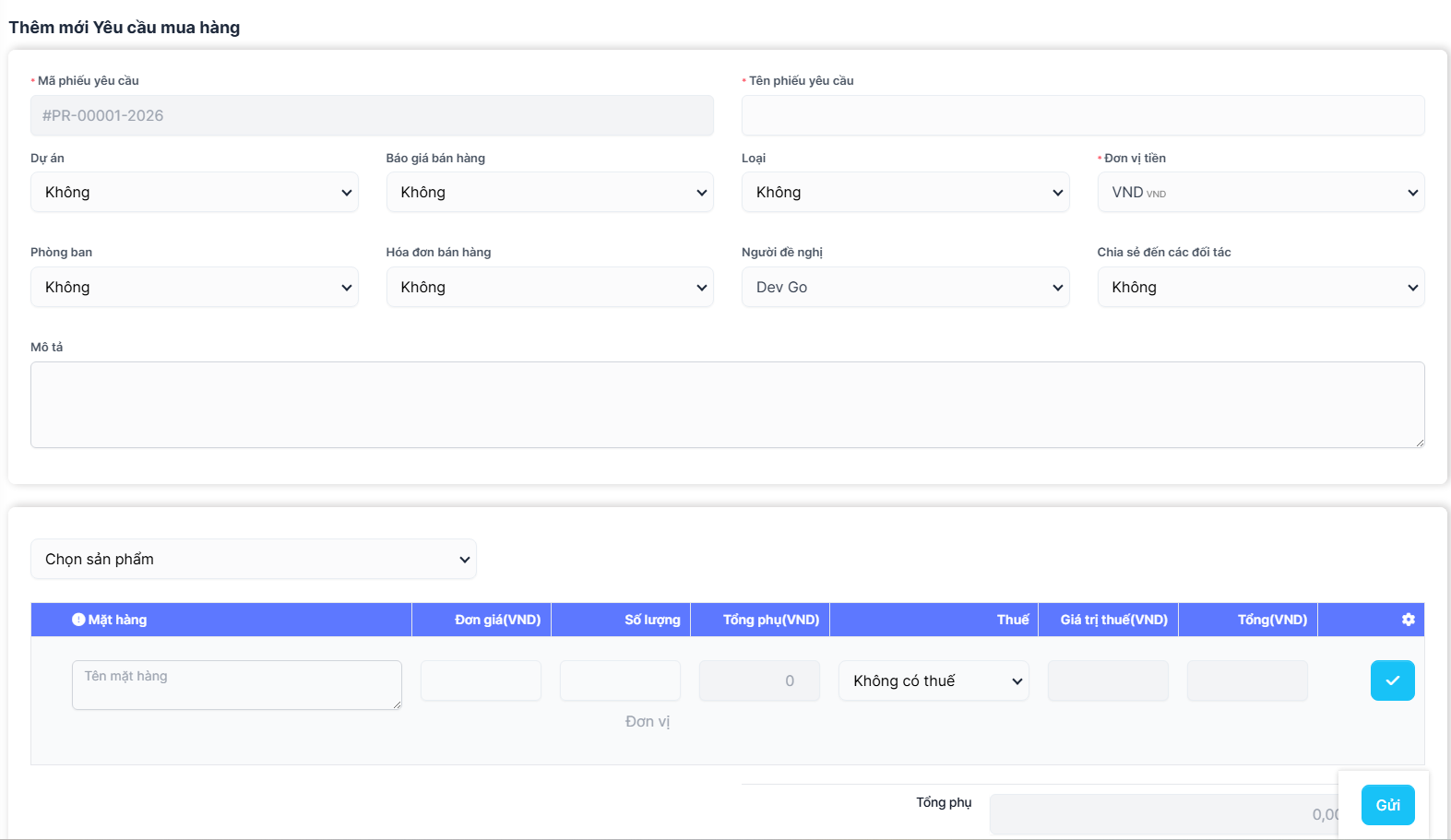Click the Số lượng input field
This screenshot has width=1451, height=840.
click(x=620, y=681)
